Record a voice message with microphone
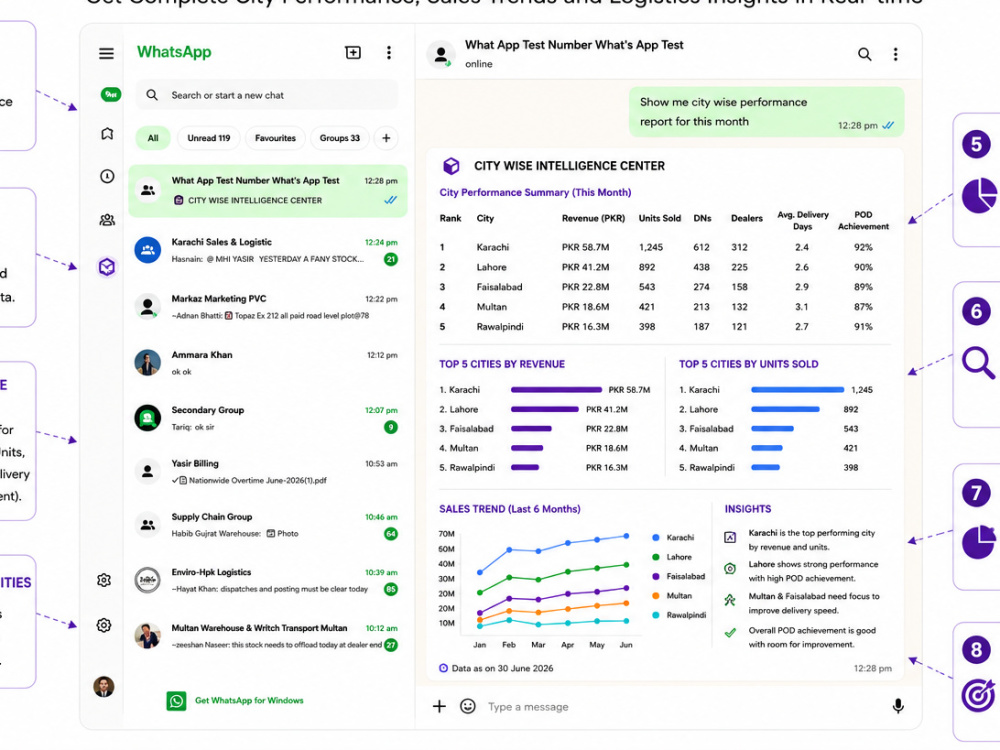This screenshot has height=750, width=1000. (898, 706)
